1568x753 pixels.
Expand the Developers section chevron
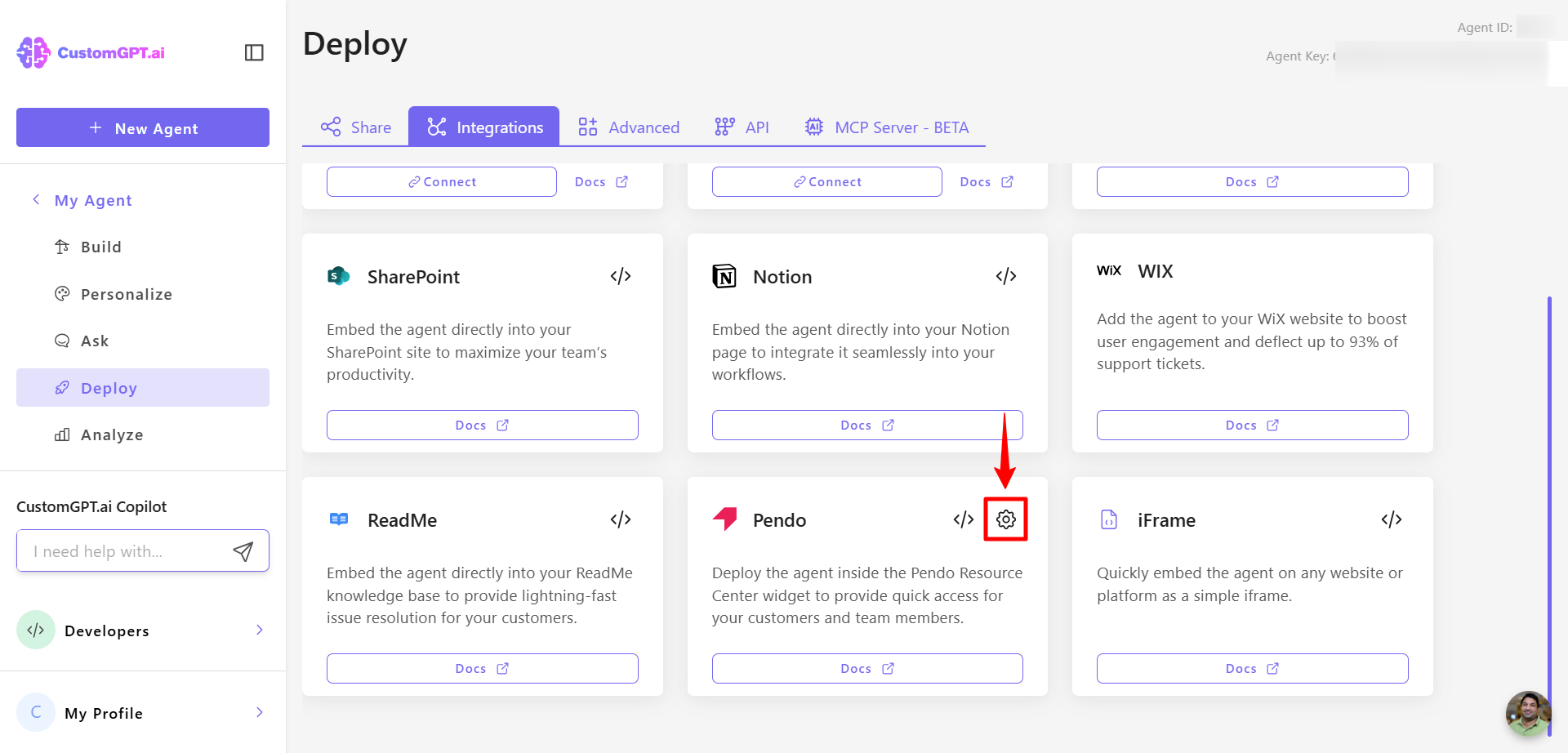click(260, 630)
